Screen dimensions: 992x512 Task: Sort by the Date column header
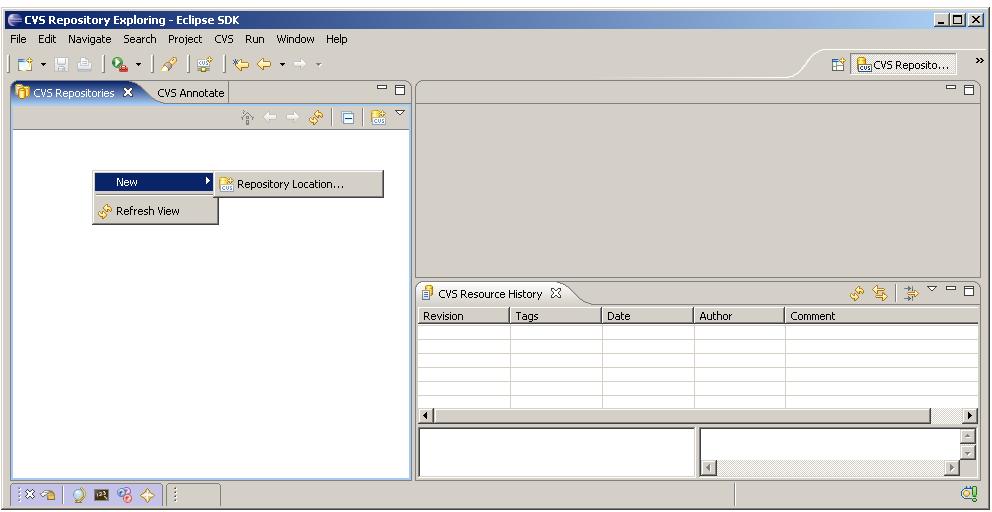point(647,316)
